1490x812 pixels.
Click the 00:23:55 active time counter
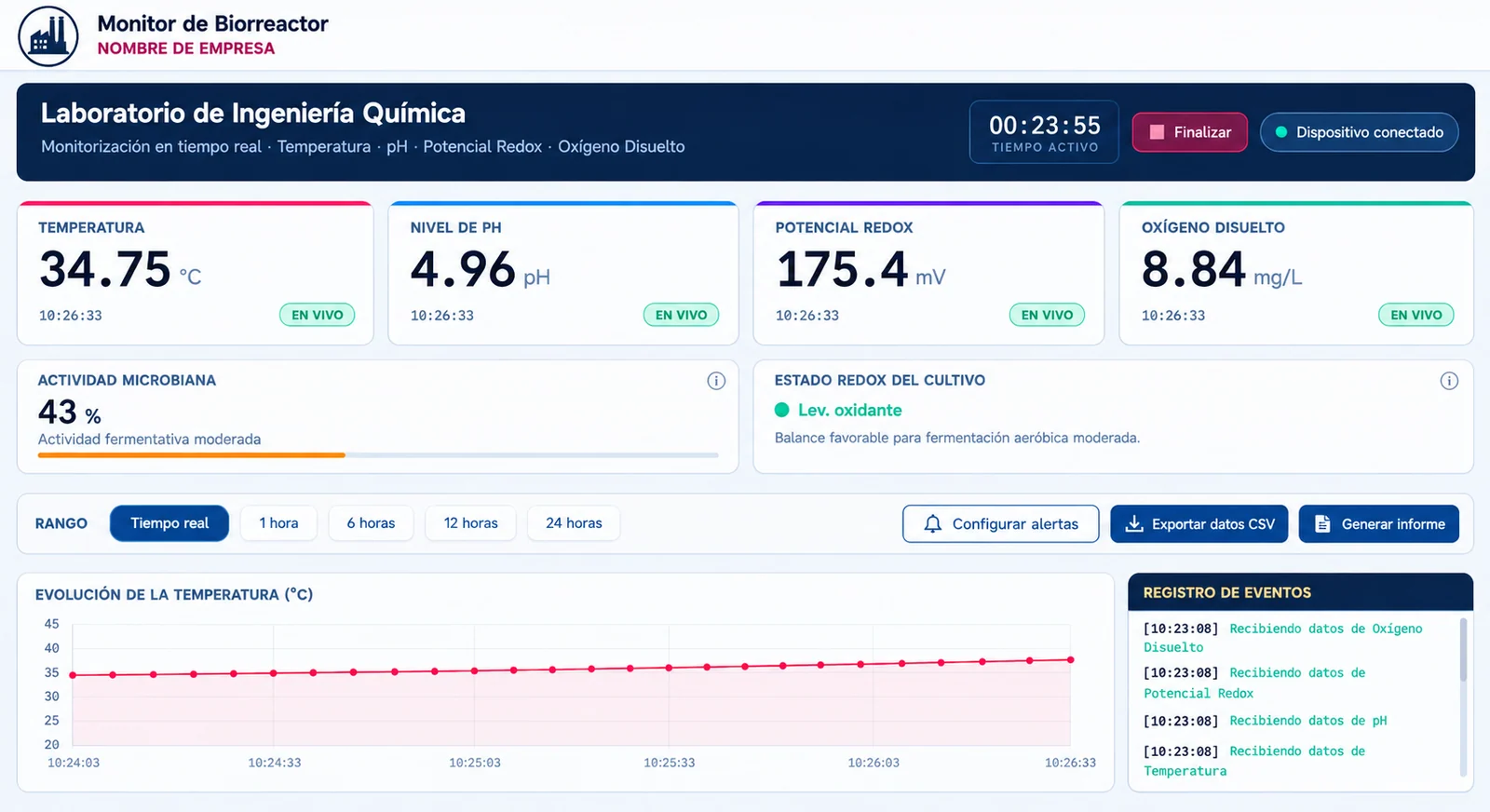click(1044, 132)
